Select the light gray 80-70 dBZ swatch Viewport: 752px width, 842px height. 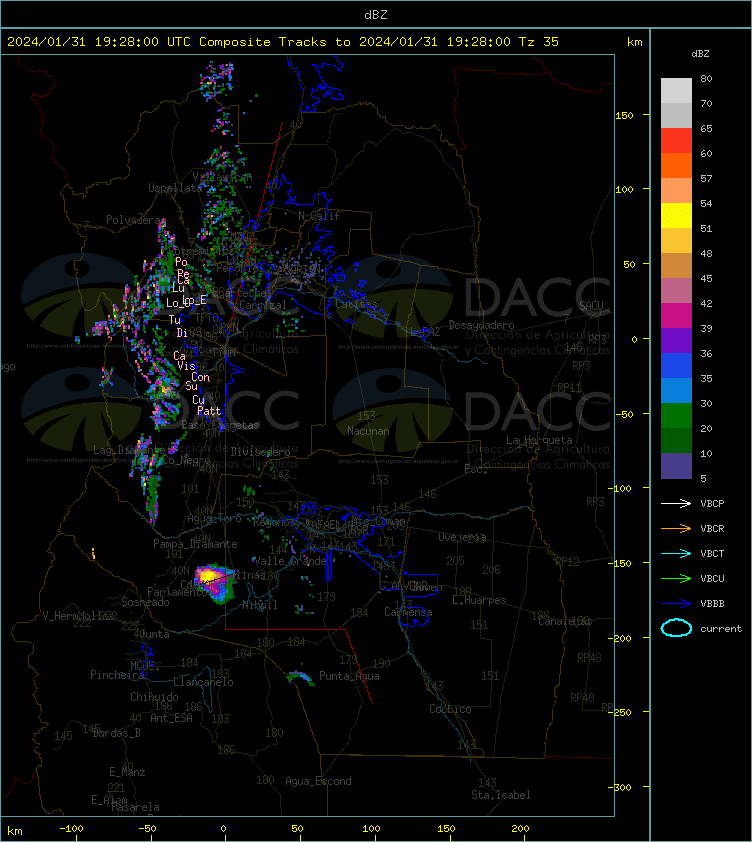pos(676,91)
